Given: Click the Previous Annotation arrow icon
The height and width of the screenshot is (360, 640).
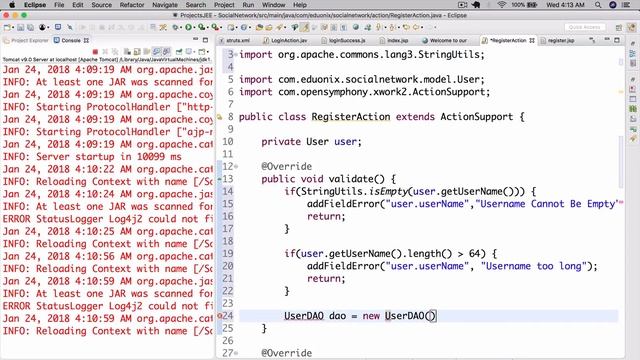Looking at the screenshot, I should click(392, 27).
